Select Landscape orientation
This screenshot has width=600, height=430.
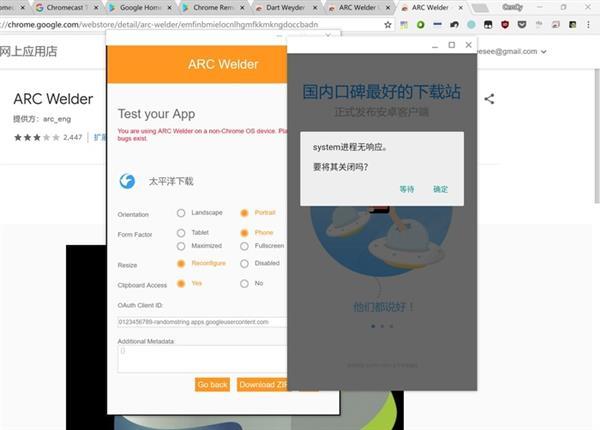point(181,213)
